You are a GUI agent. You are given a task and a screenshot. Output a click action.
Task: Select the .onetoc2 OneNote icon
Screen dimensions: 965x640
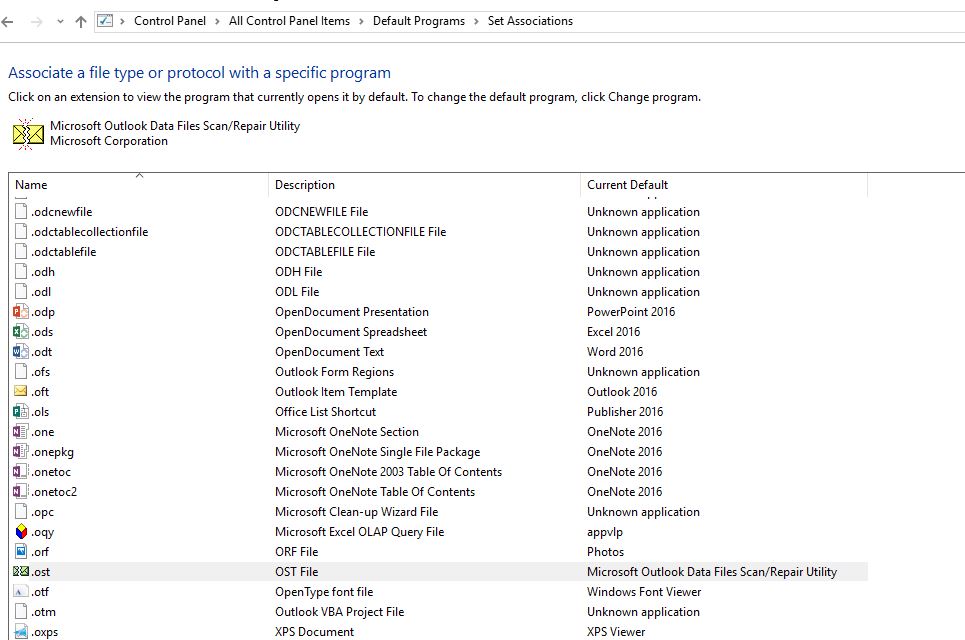(x=21, y=491)
